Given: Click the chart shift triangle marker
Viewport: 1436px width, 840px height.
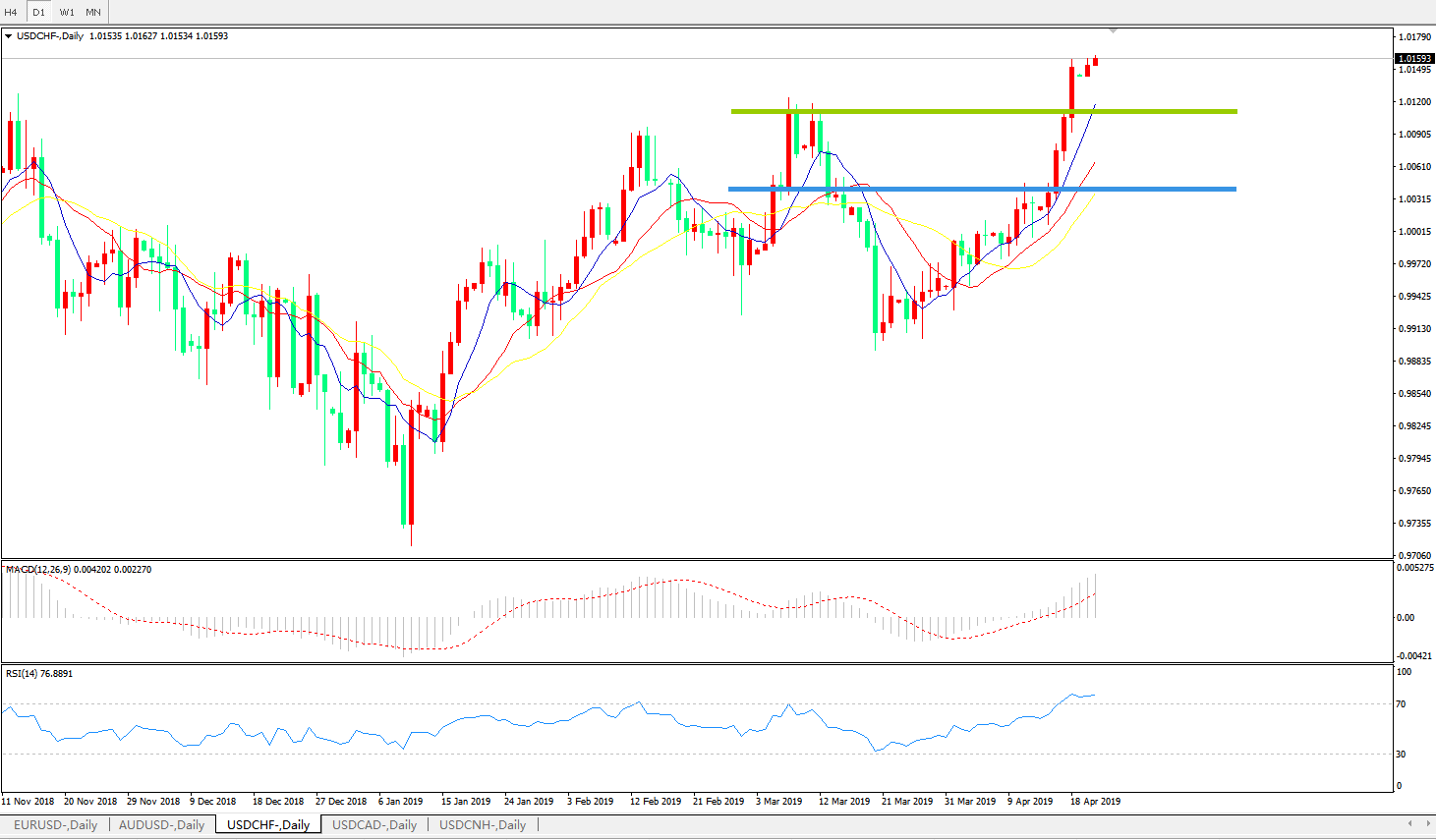Looking at the screenshot, I should click(1113, 31).
